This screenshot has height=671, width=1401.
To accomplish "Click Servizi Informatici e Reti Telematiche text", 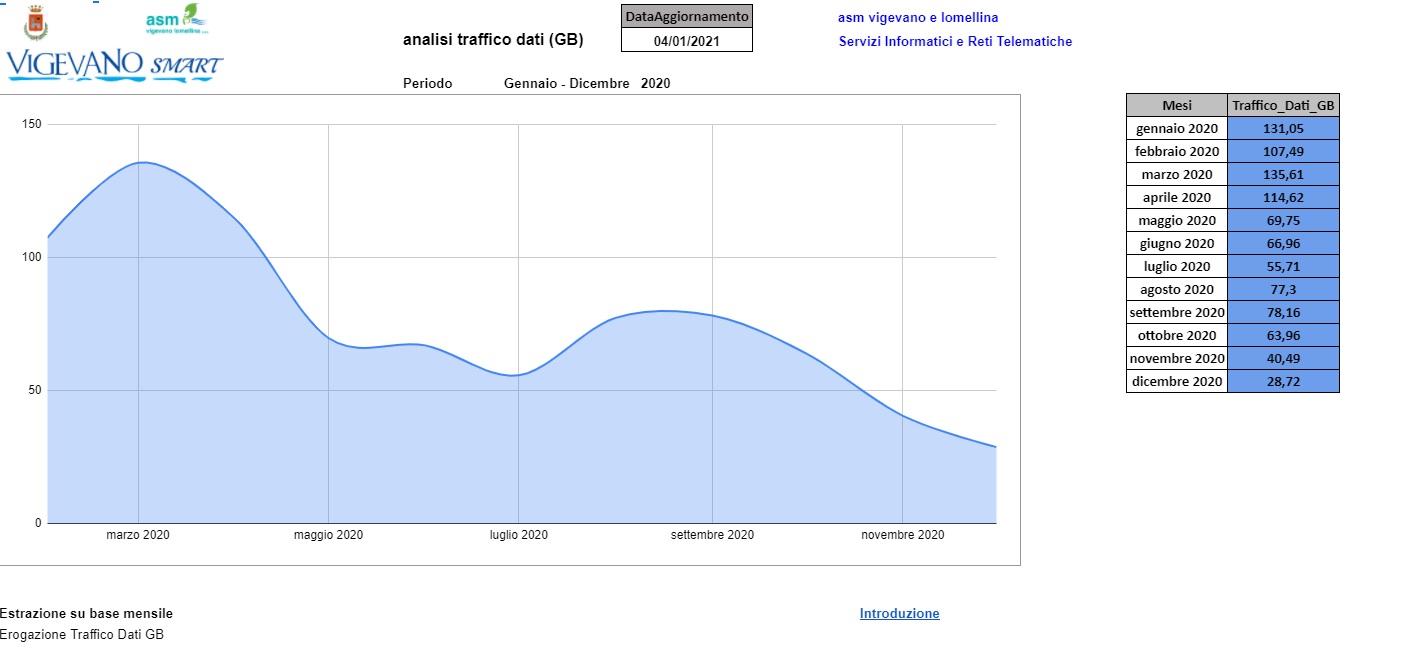I will pyautogui.click(x=955, y=42).
